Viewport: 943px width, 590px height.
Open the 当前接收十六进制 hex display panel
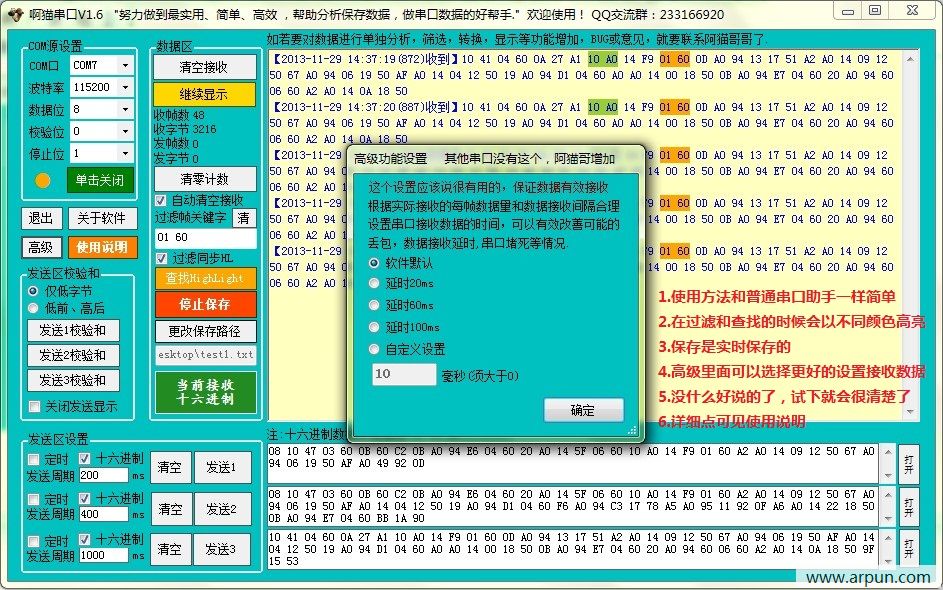click(207, 390)
